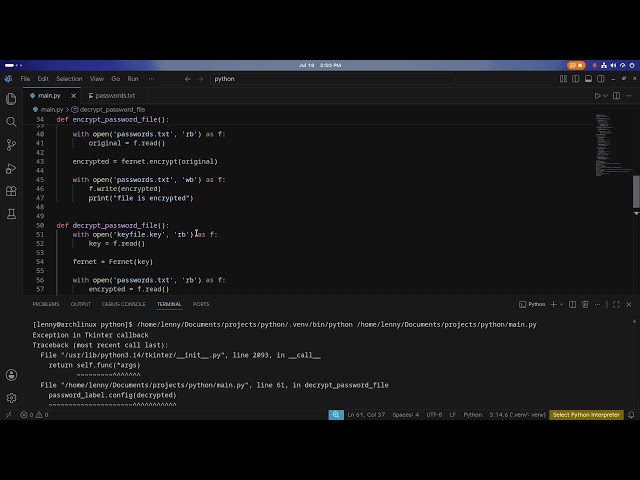
Task: Switch to the main.py editor tab
Action: pyautogui.click(x=49, y=96)
